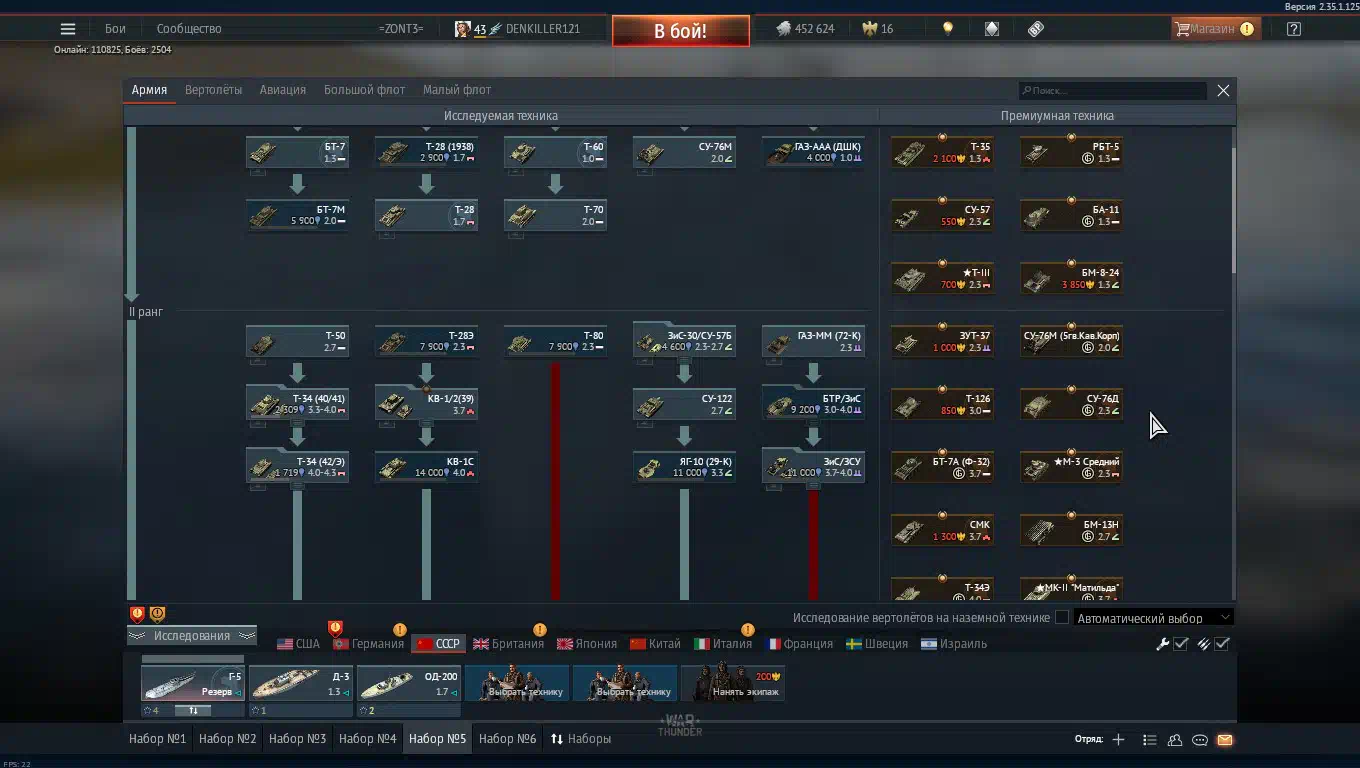Select preset Набор №3
This screenshot has height=768, width=1360.
pos(298,739)
